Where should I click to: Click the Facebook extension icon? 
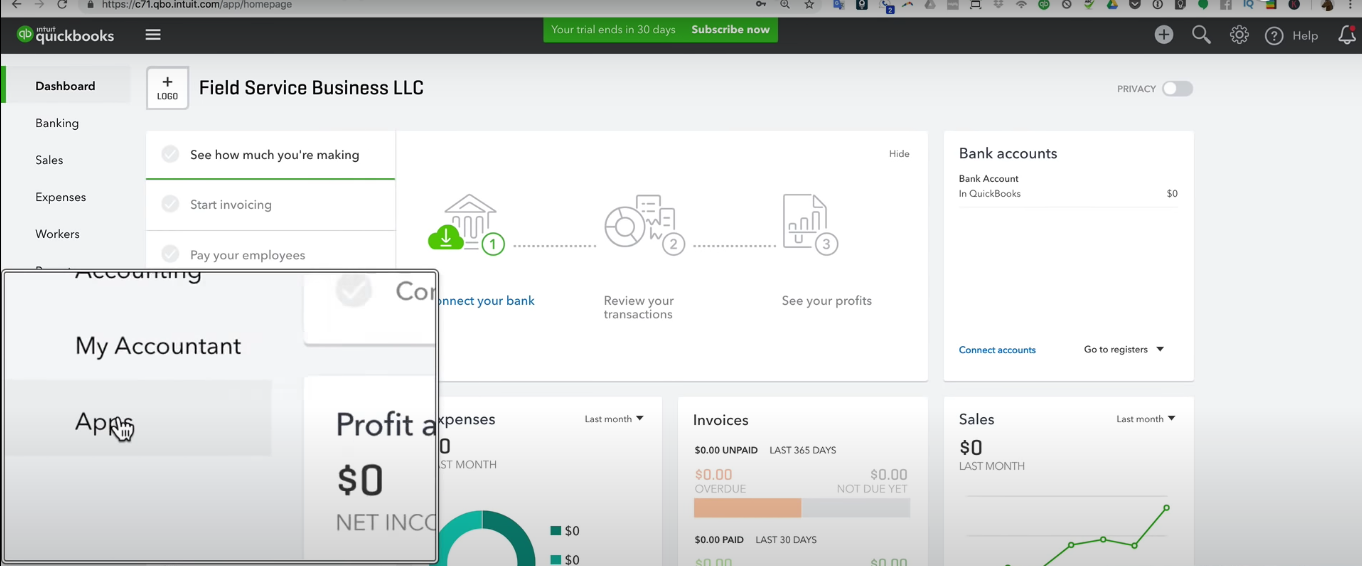tap(1226, 5)
